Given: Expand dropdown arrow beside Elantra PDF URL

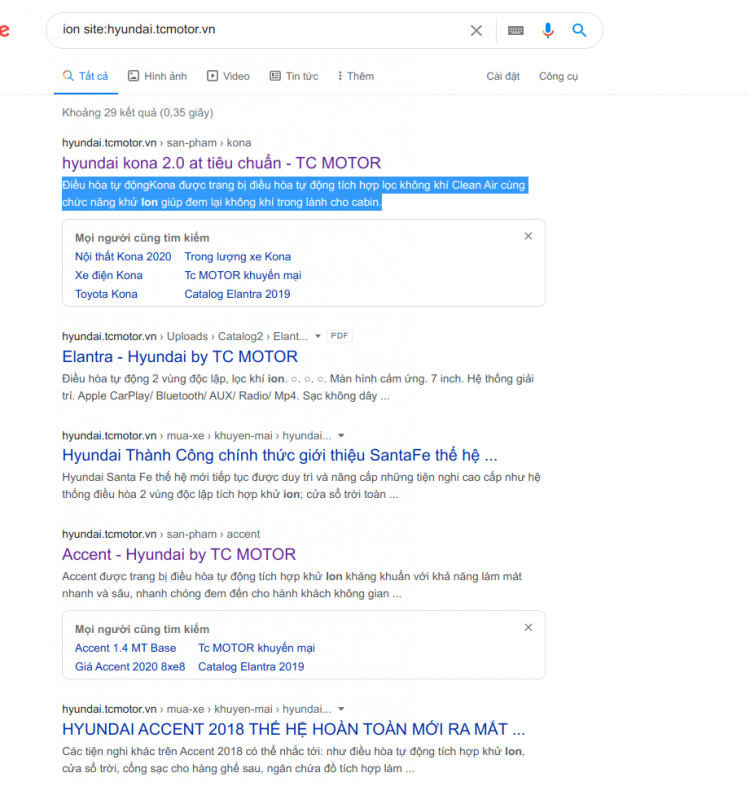Looking at the screenshot, I should pos(317,336).
